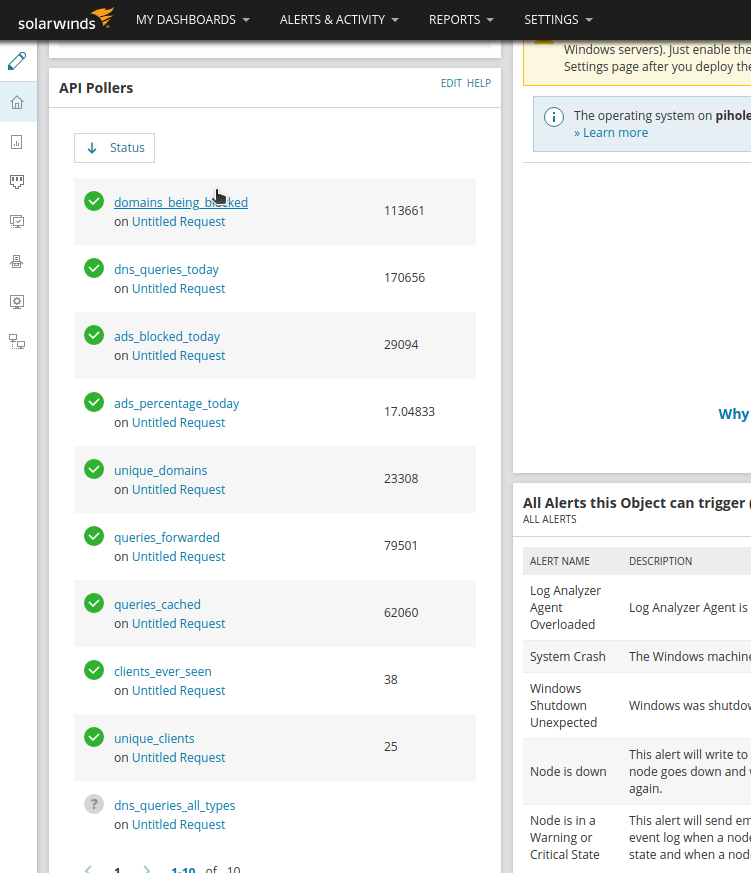751x873 pixels.
Task: Open the queries_forwarded poller link
Action: coord(167,537)
